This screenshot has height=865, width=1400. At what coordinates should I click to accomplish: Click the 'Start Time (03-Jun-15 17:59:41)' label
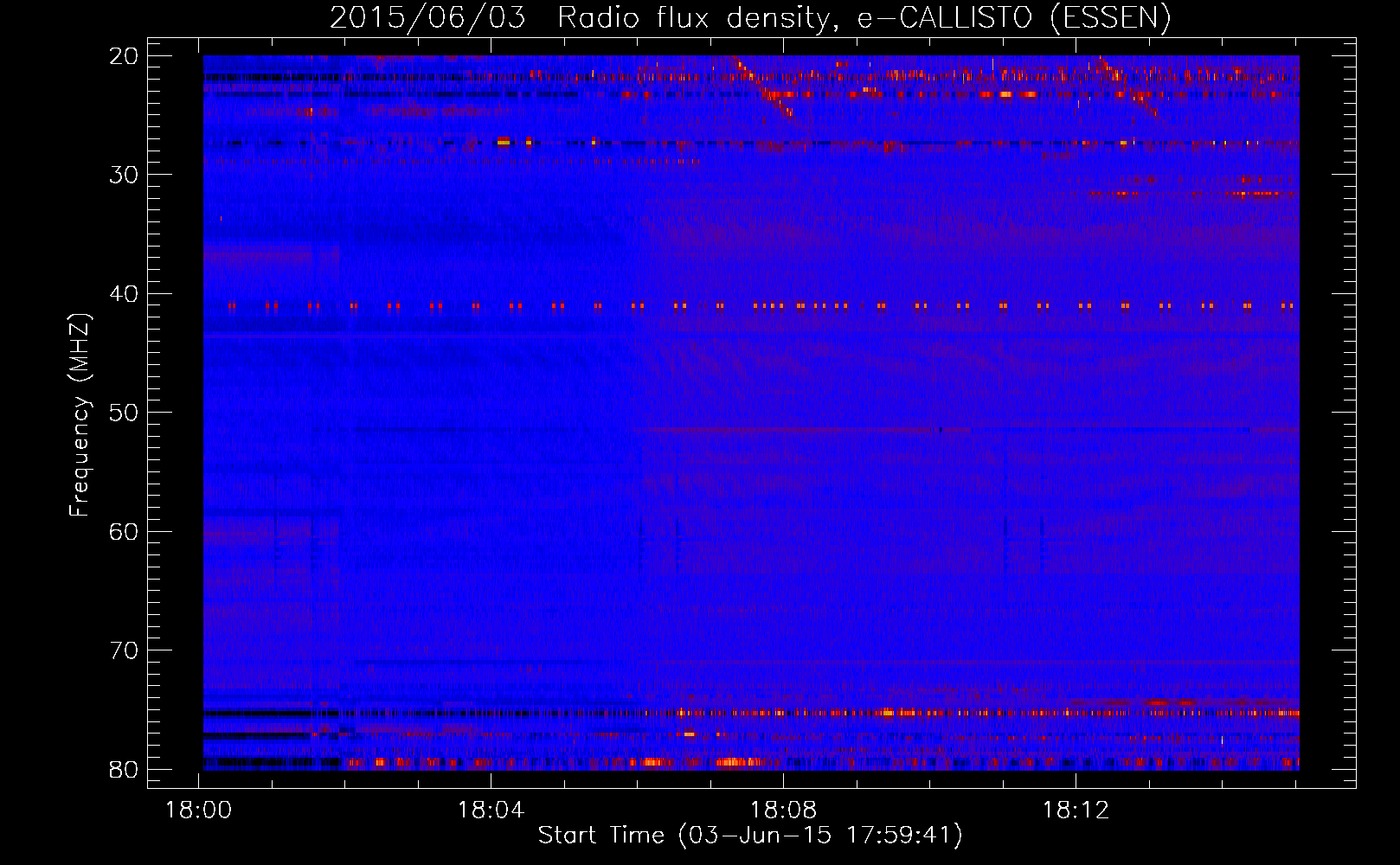pos(750,836)
